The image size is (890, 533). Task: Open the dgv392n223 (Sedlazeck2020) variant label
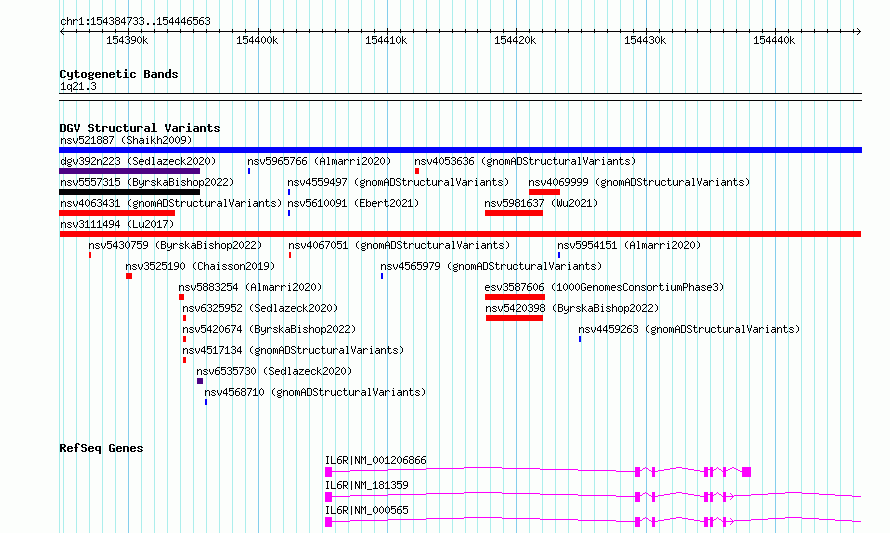pos(138,161)
